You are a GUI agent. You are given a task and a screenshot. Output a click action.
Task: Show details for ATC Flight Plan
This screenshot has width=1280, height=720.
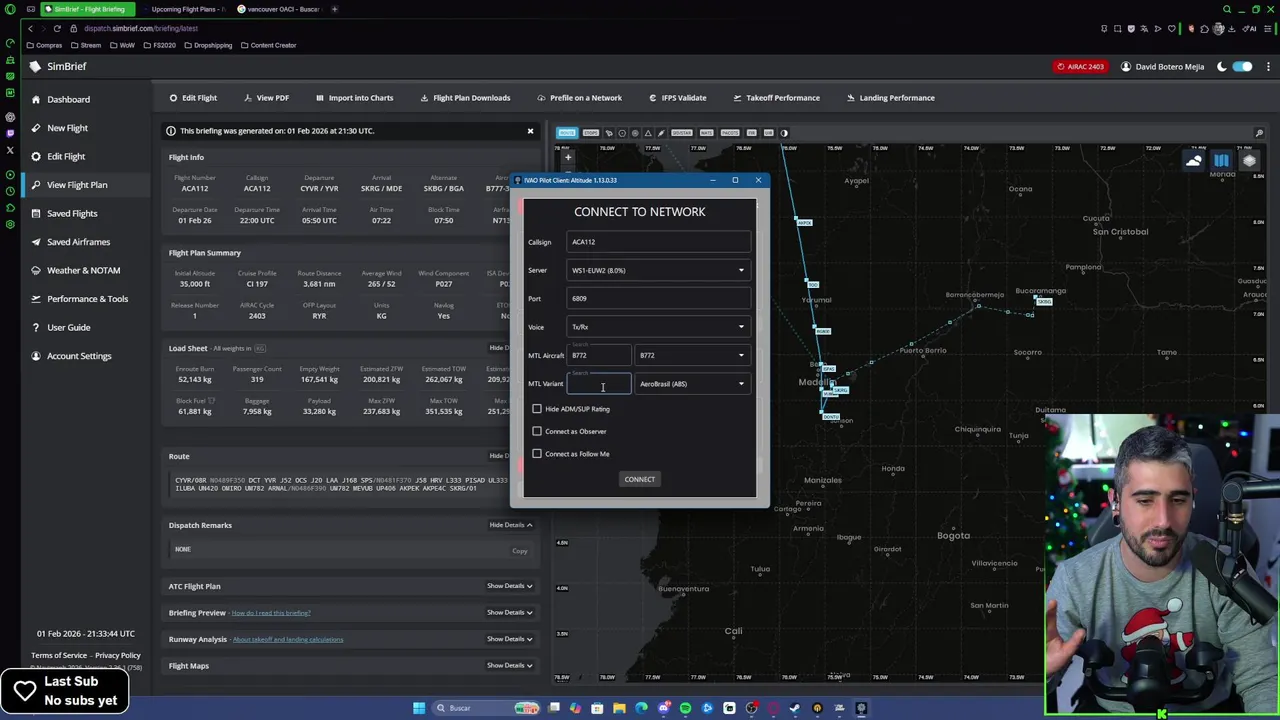tap(510, 586)
